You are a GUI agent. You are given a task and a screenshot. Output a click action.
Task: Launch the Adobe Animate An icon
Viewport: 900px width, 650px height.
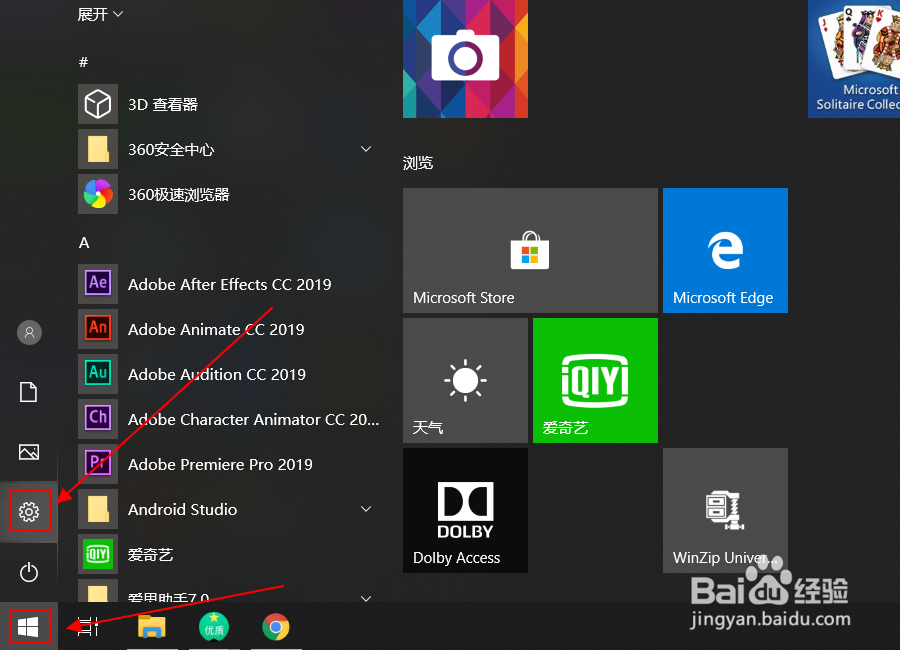[98, 329]
